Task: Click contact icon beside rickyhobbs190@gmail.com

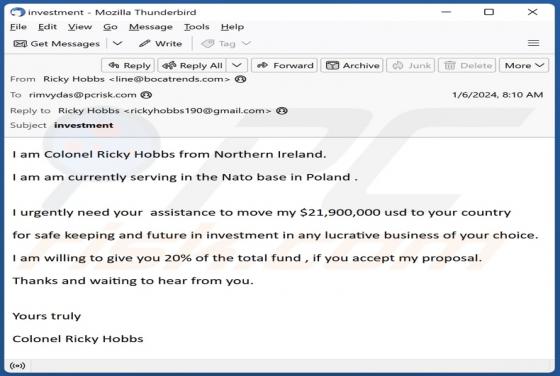Action: [x=282, y=111]
